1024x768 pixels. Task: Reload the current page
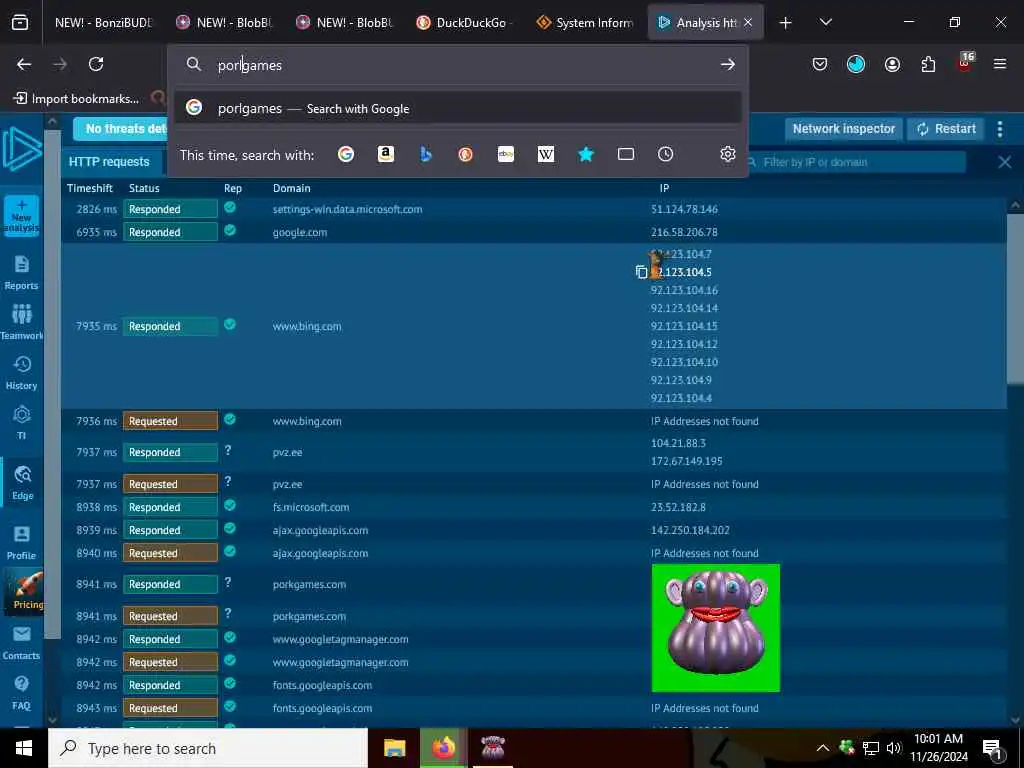tap(96, 64)
